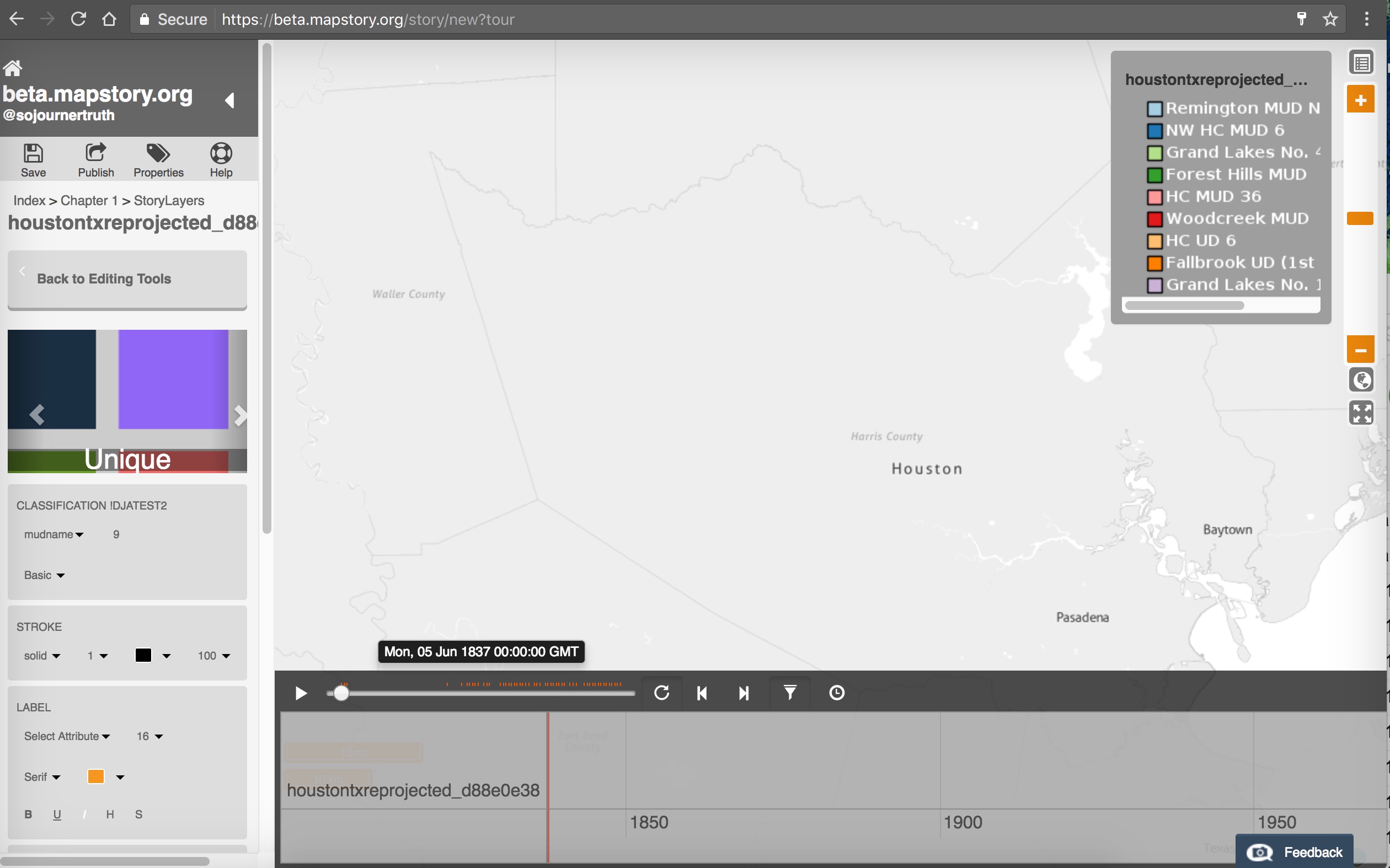Enable strikethrough label formatting
Viewport: 1390px width, 868px height.
tap(138, 813)
